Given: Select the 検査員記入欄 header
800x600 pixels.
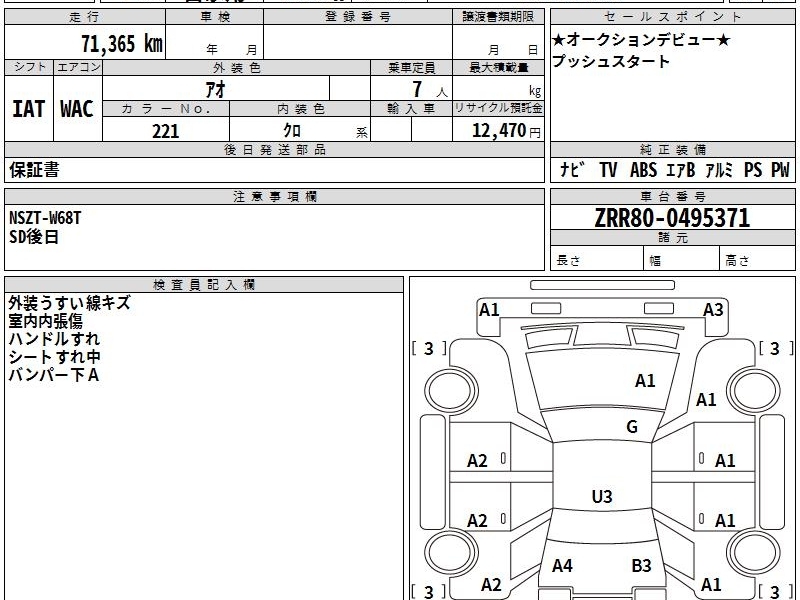Looking at the screenshot, I should 204,285.
